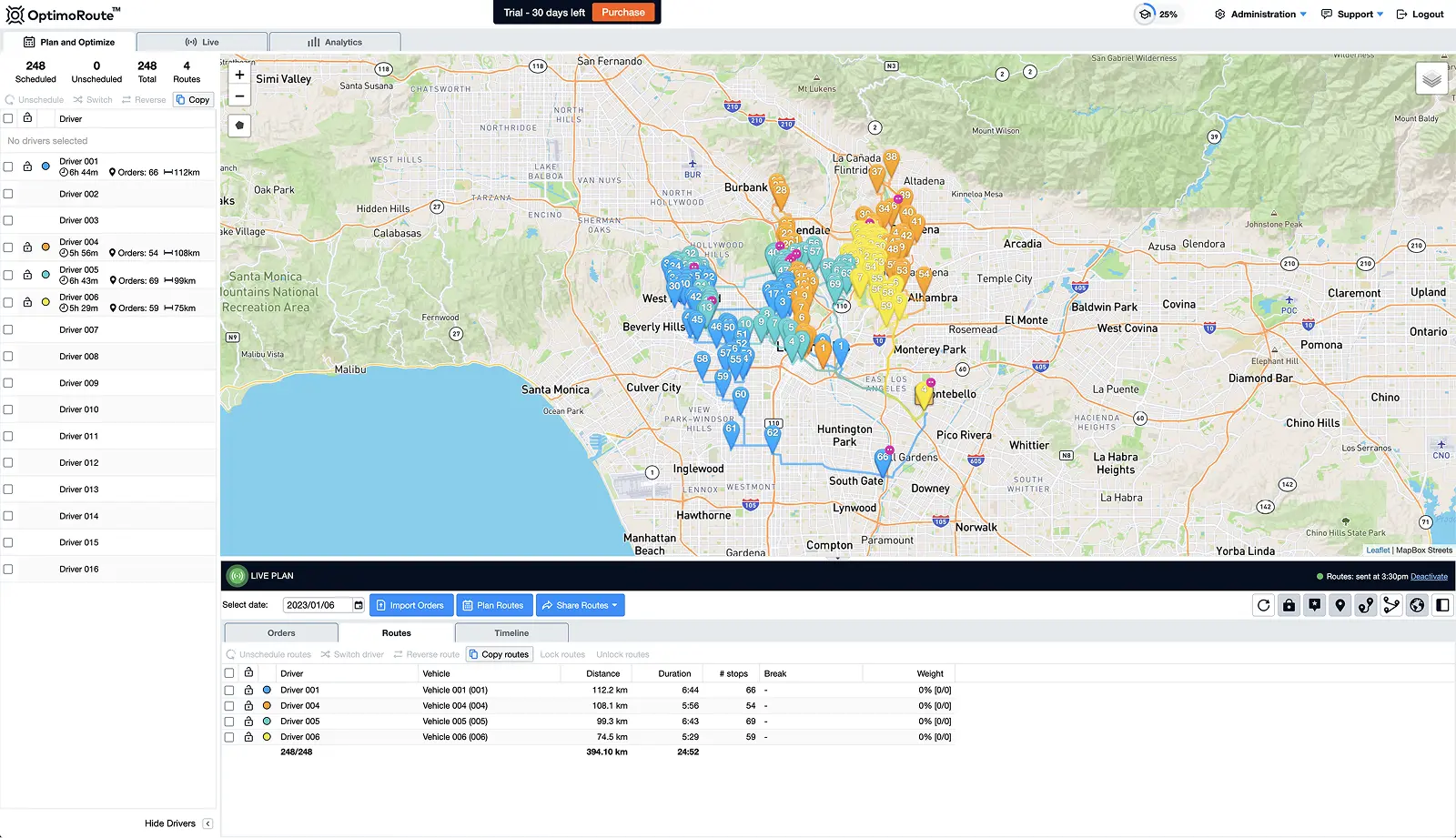Click the lock icon for Driver 004 in sidebar
The height and width of the screenshot is (838, 1456).
(x=27, y=247)
